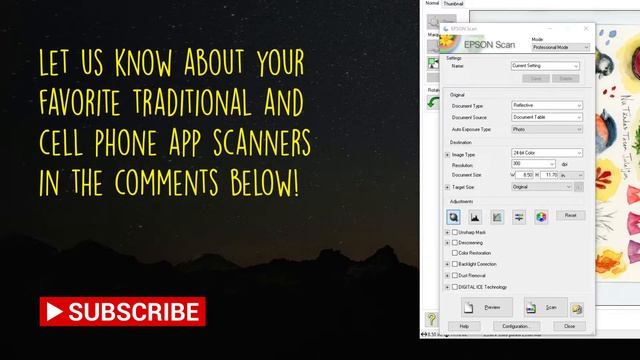Expand the Backlight Correction options
640x360 pixels.
447,264
